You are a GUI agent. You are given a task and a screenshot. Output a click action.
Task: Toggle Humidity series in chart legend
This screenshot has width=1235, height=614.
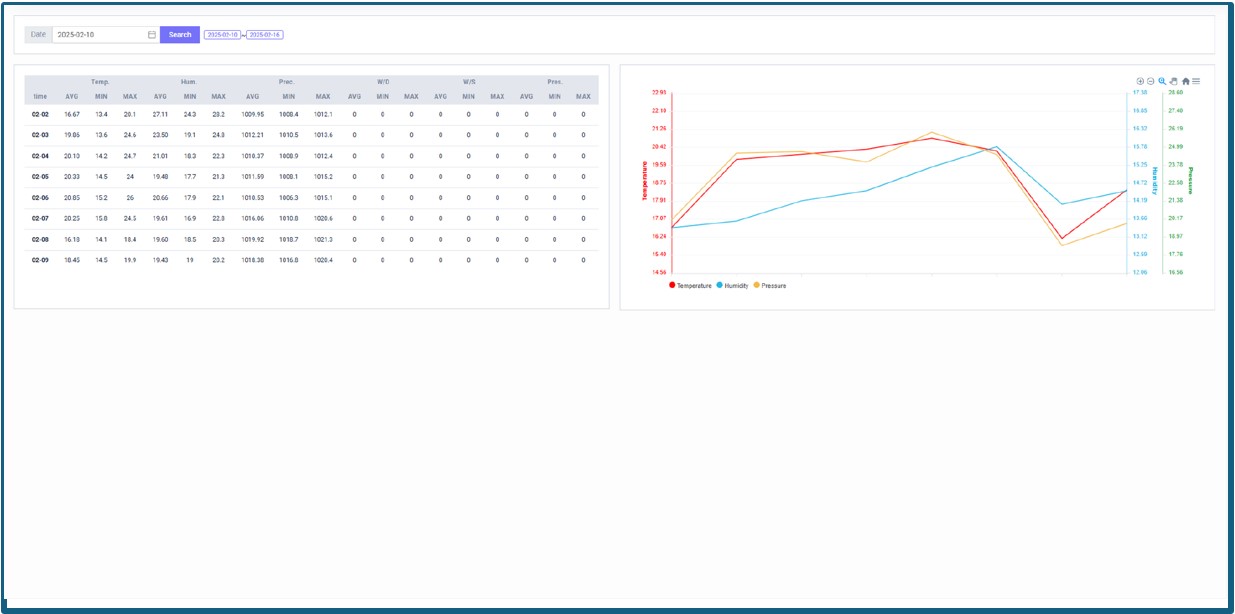pos(736,286)
